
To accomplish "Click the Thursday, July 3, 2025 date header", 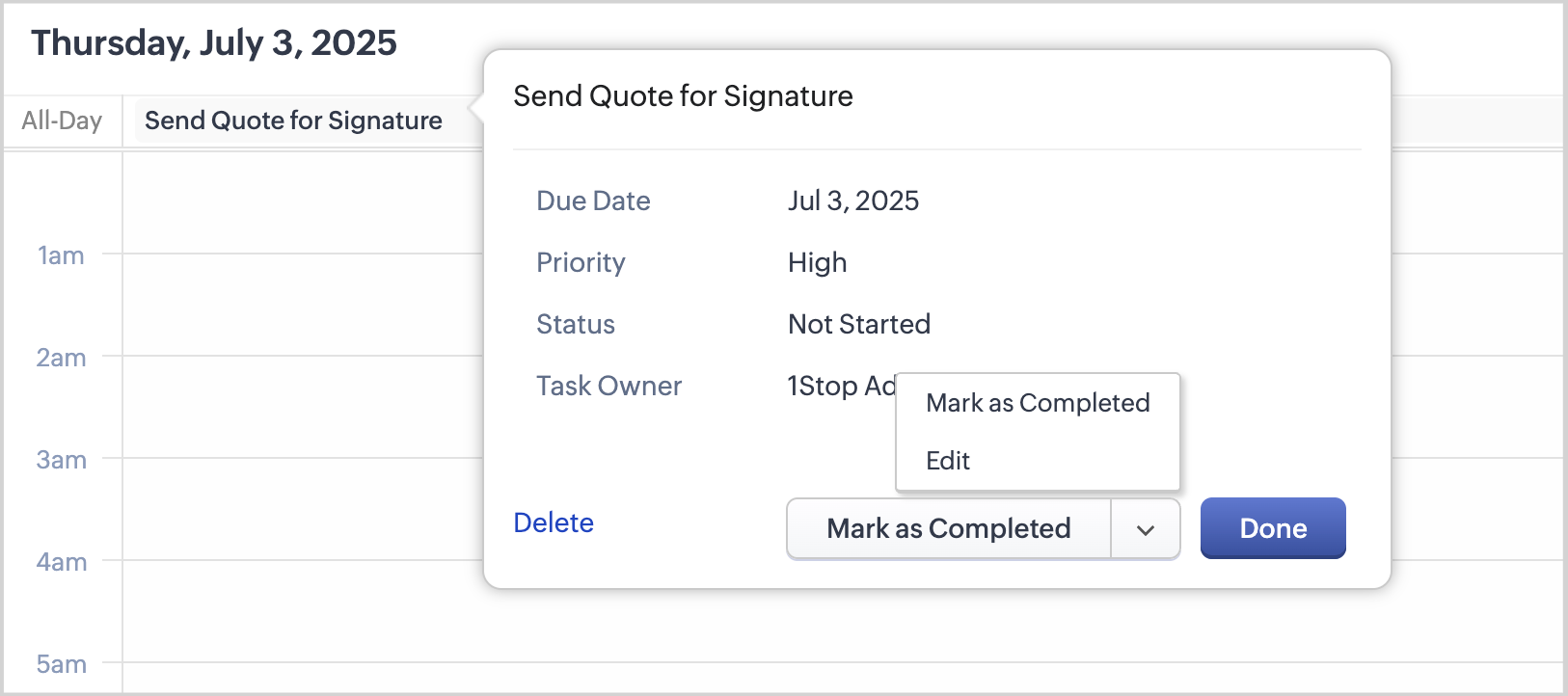I will pos(214,42).
